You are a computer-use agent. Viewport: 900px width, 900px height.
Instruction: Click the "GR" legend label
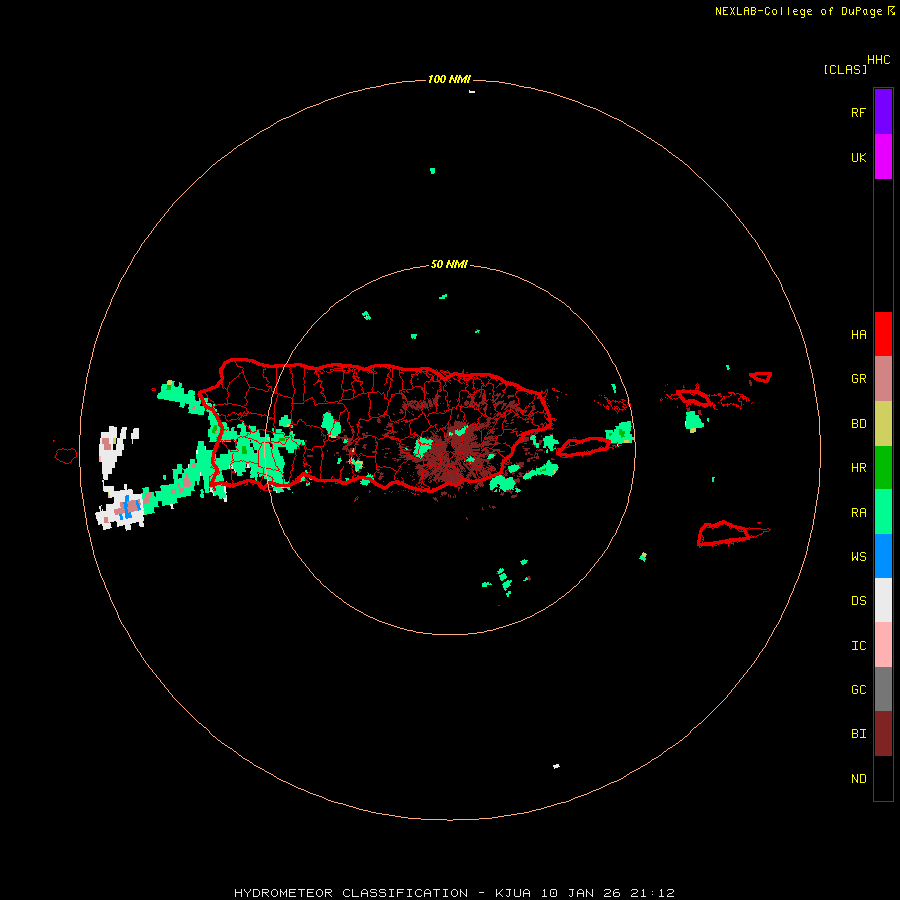tap(858, 379)
